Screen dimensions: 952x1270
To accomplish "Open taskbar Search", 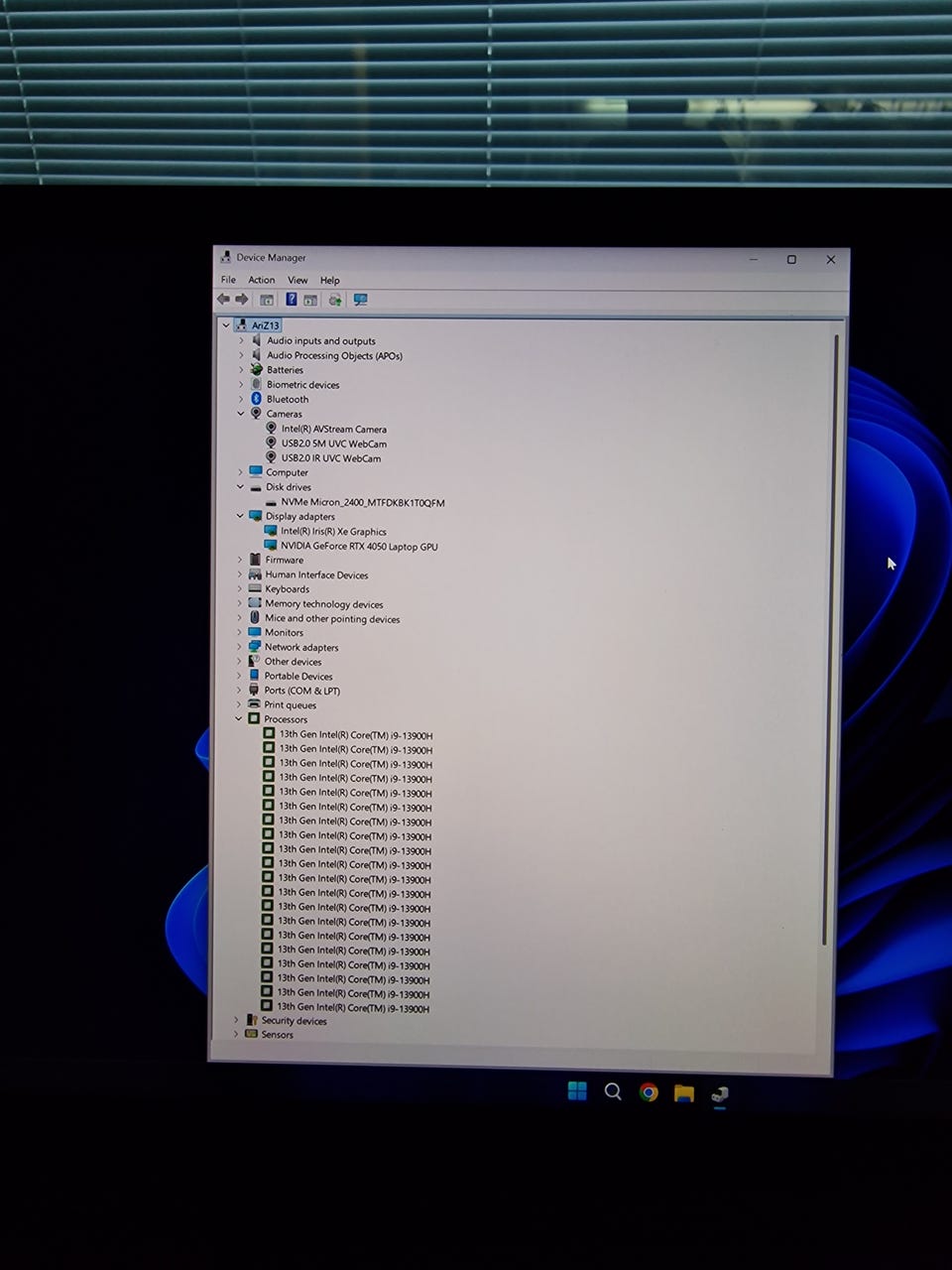I will pos(613,1091).
